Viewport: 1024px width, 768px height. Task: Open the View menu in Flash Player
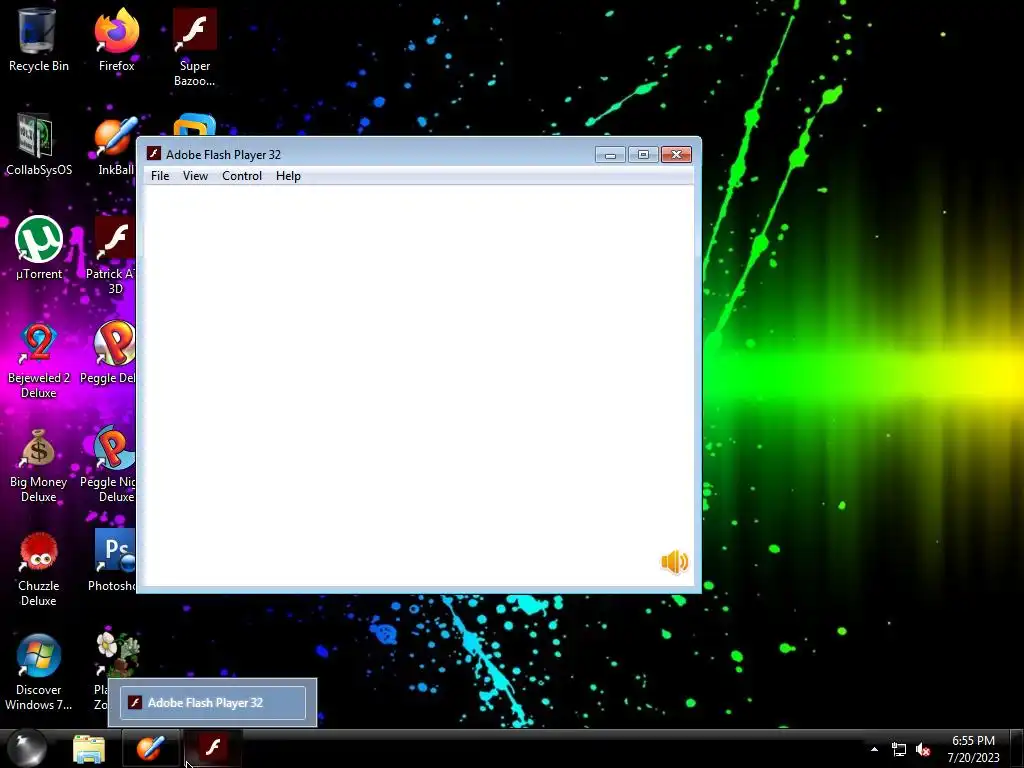click(x=195, y=176)
